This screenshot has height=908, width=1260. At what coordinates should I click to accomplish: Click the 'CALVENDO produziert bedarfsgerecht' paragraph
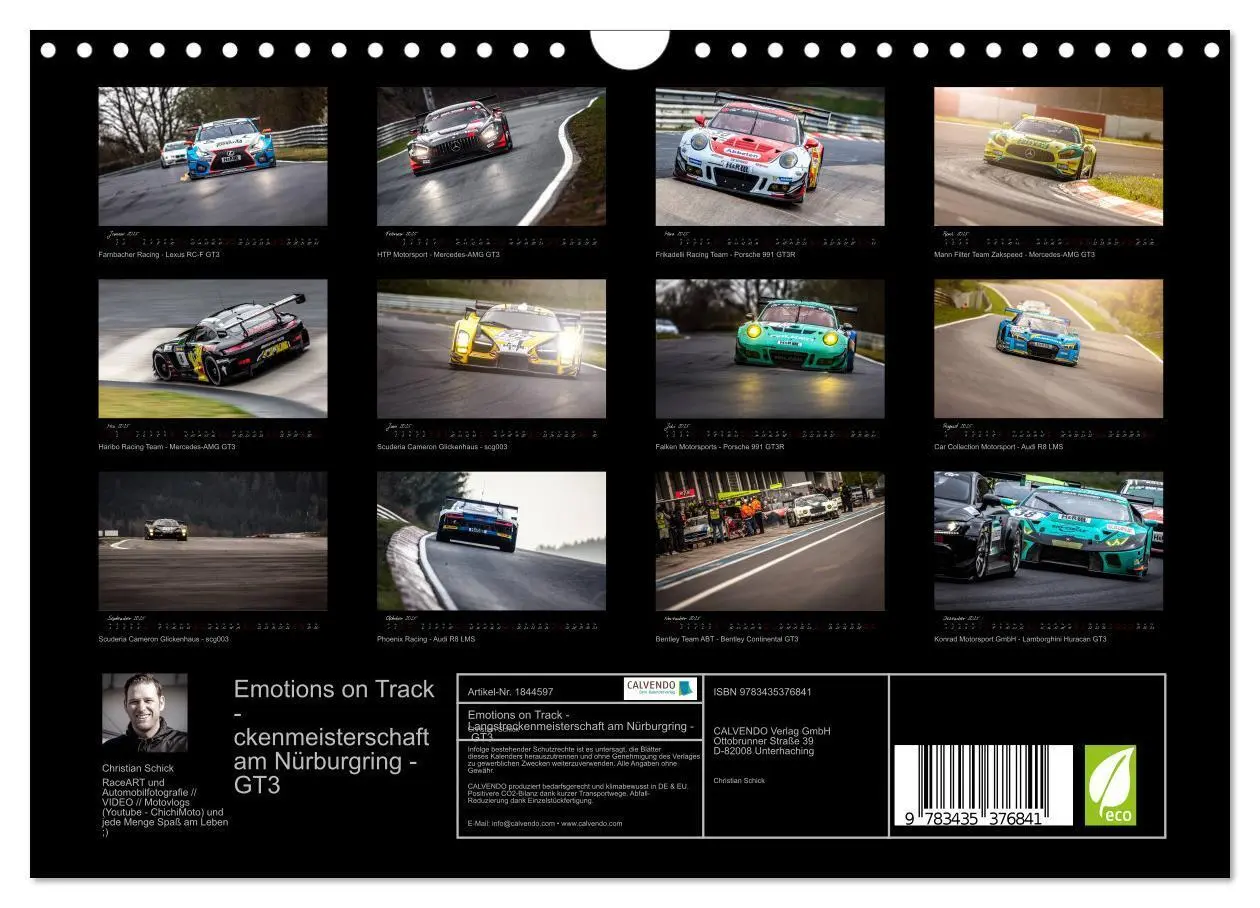click(578, 793)
